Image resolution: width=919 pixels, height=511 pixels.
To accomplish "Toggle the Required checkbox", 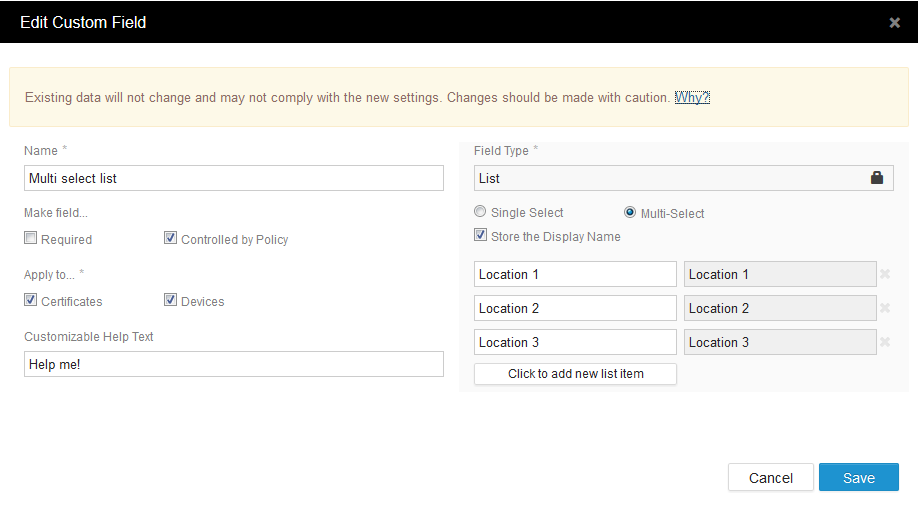I will click(31, 239).
